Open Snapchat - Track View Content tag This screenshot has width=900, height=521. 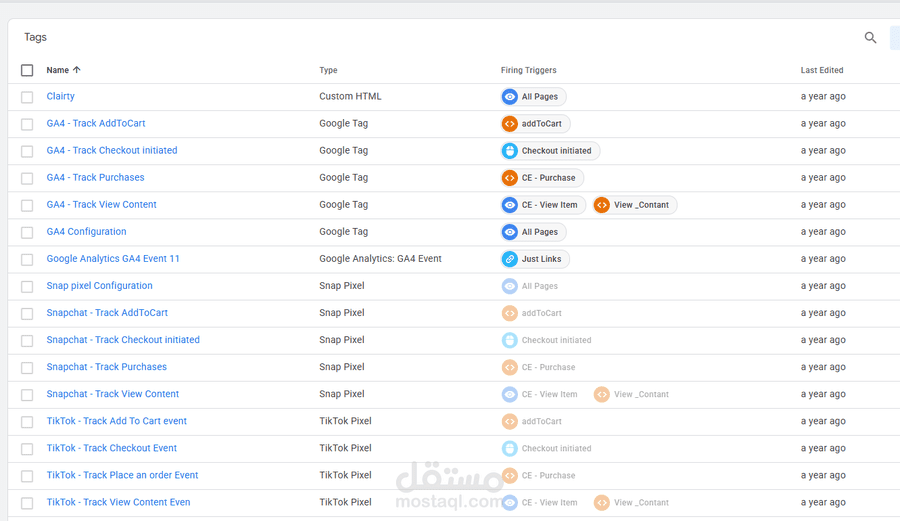click(x=112, y=394)
